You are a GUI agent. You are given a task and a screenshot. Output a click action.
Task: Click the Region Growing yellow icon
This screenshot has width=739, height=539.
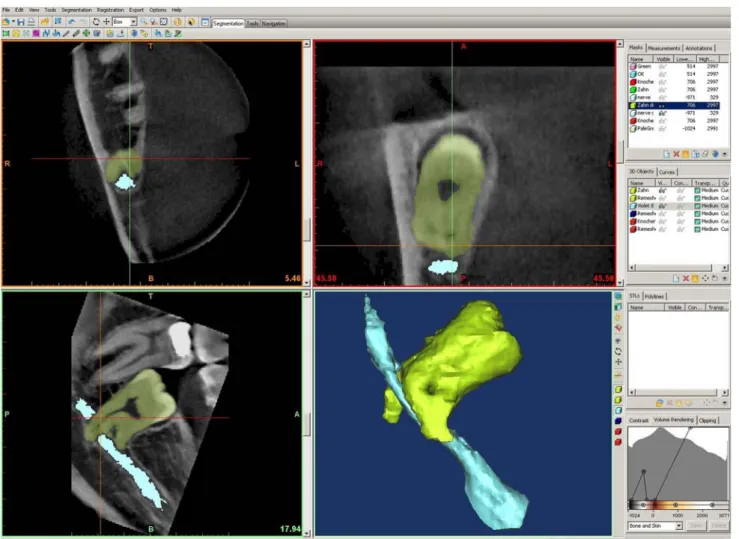click(x=16, y=33)
